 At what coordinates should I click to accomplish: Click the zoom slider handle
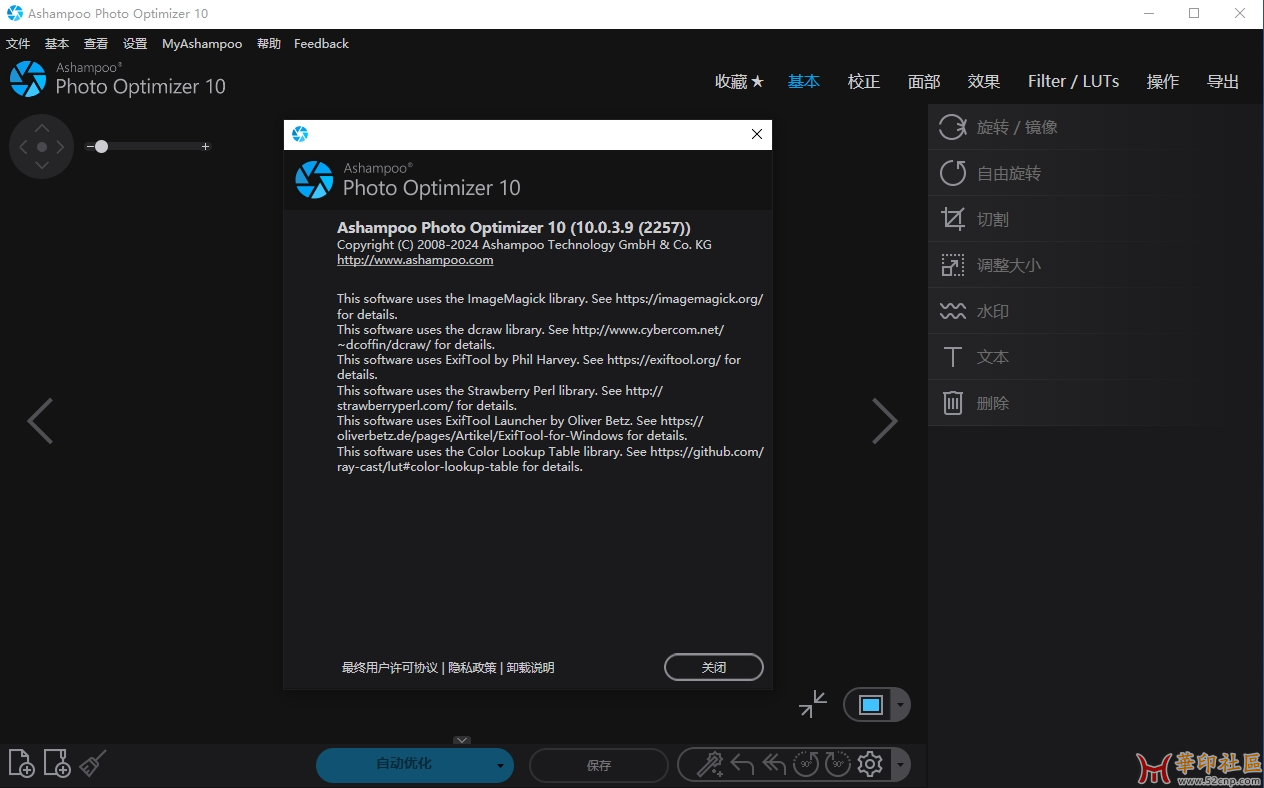[101, 147]
